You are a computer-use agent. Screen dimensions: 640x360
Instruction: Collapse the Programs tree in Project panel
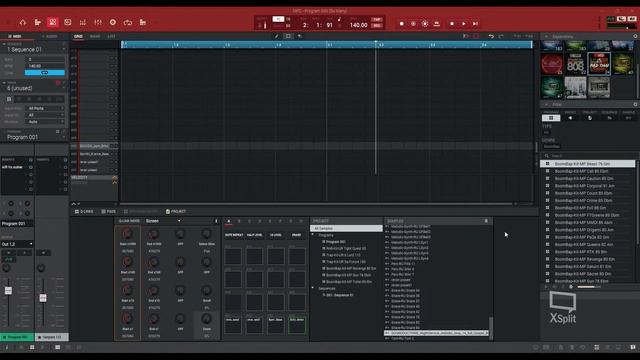[x=313, y=235]
